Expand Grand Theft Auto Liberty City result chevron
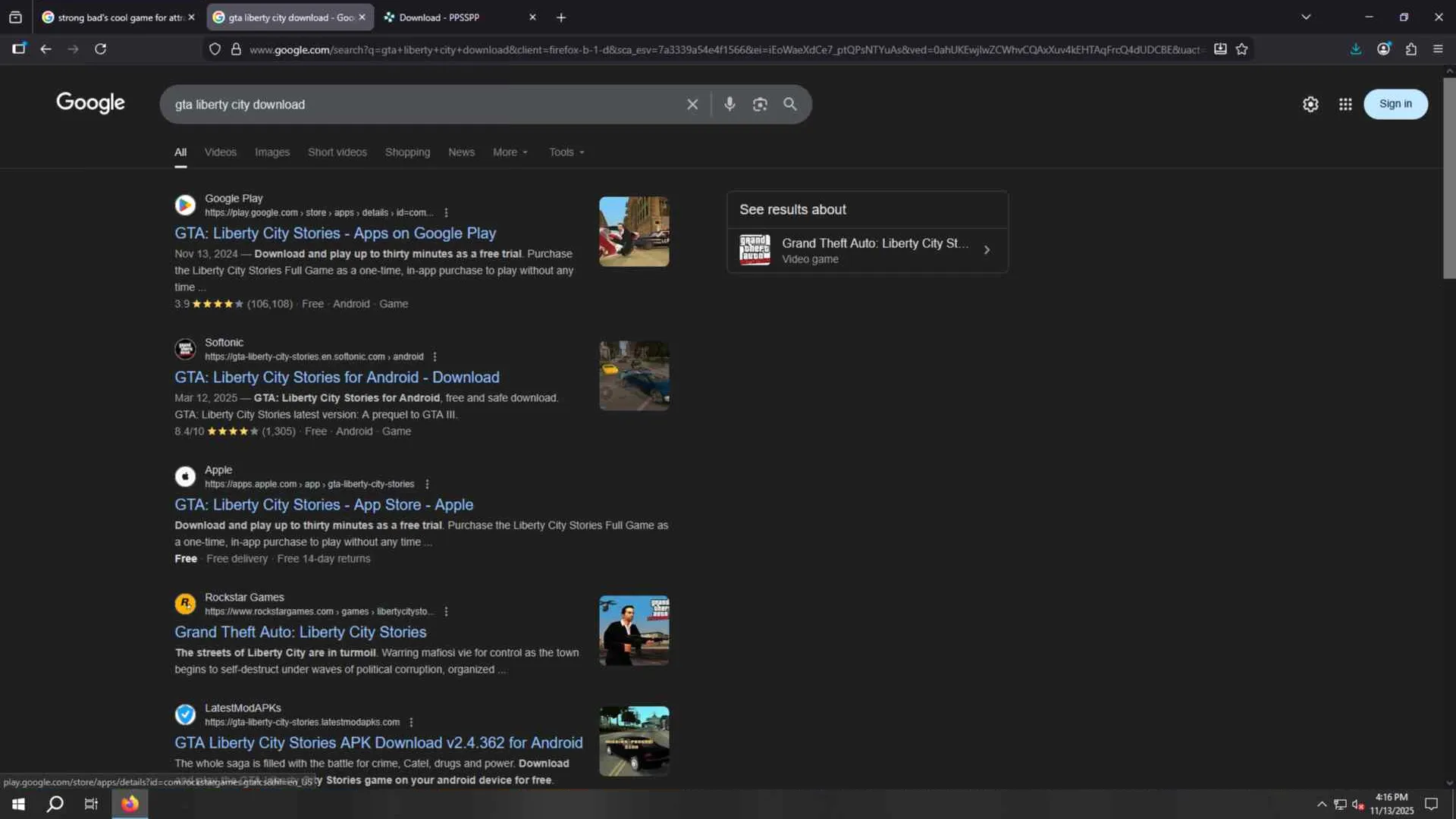Image resolution: width=1456 pixels, height=819 pixels. (987, 250)
